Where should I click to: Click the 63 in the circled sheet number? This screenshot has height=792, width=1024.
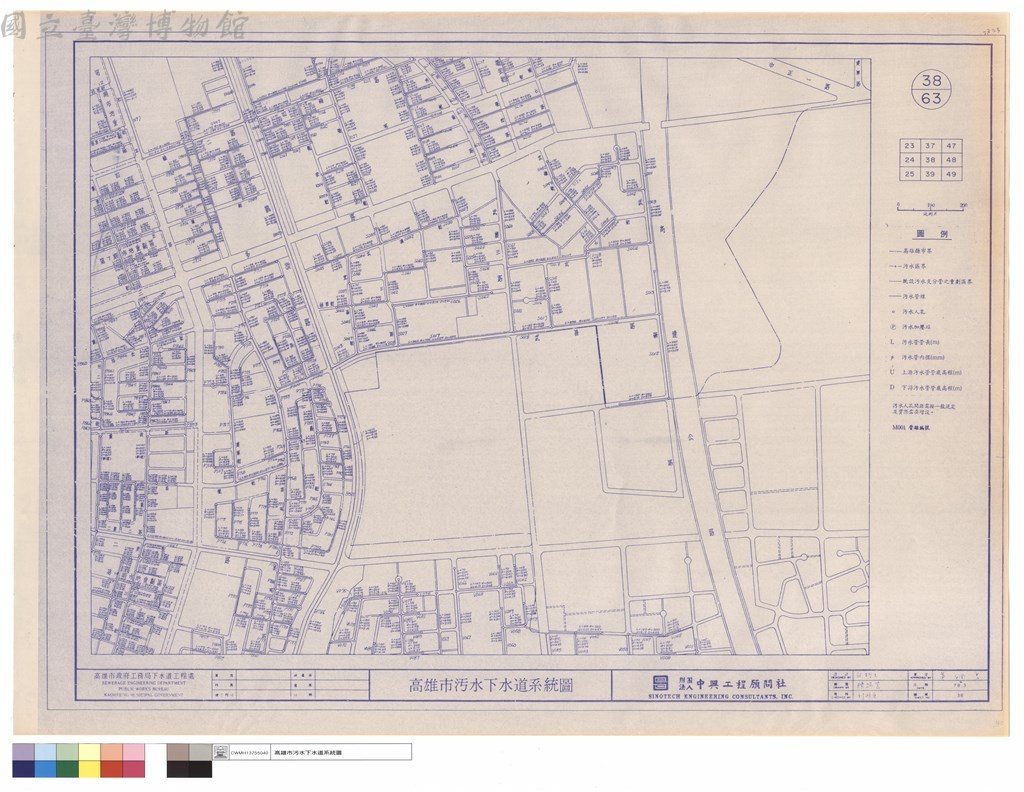[931, 99]
